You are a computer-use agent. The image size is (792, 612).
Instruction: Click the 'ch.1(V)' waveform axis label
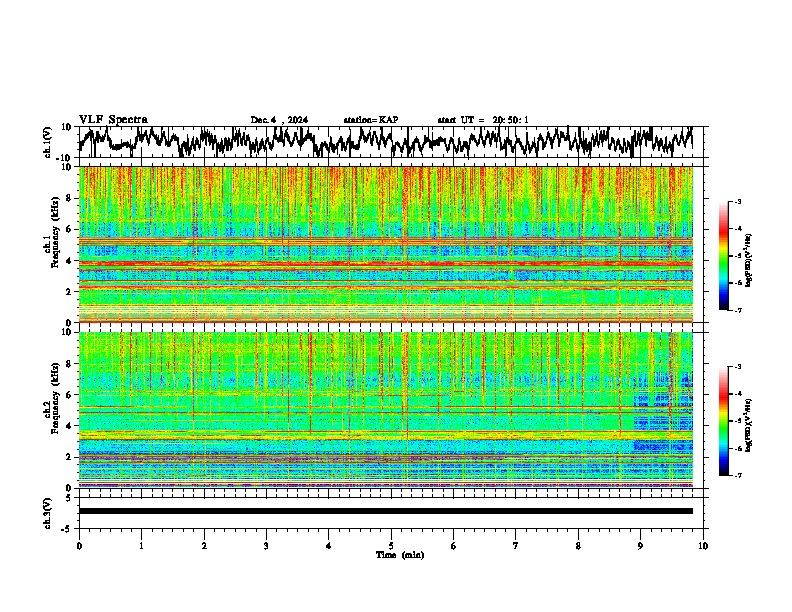click(48, 142)
